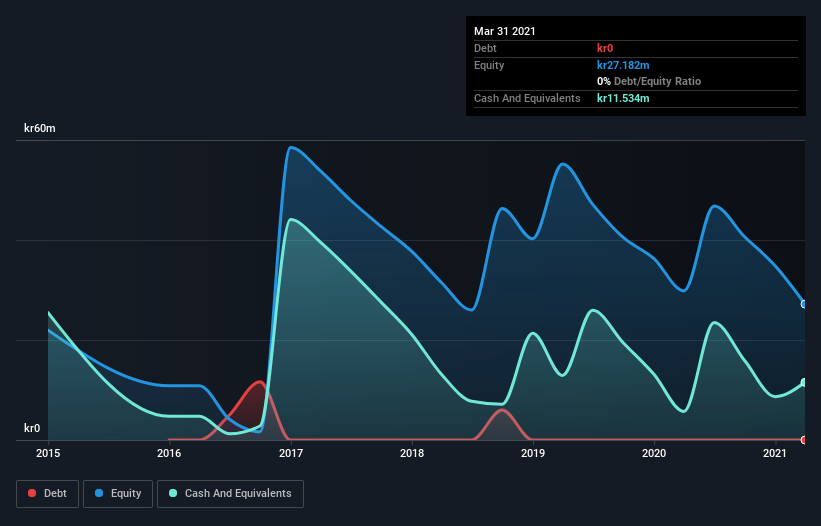Click the red kr0 debt value in tooltip
Screen dimensions: 821x526
coord(605,48)
